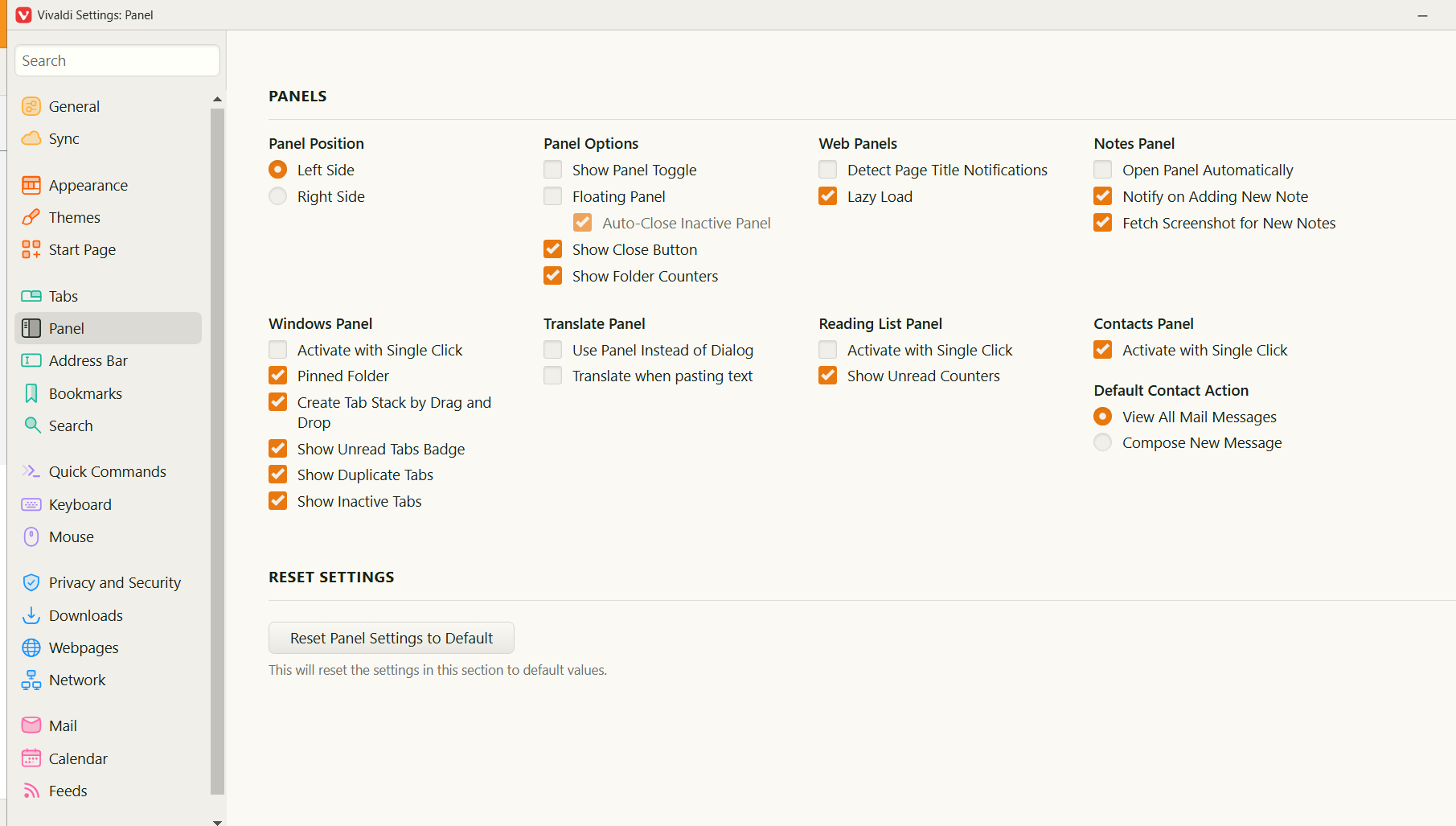The image size is (1456, 826).
Task: Click the Start Page grid icon
Action: 31,249
